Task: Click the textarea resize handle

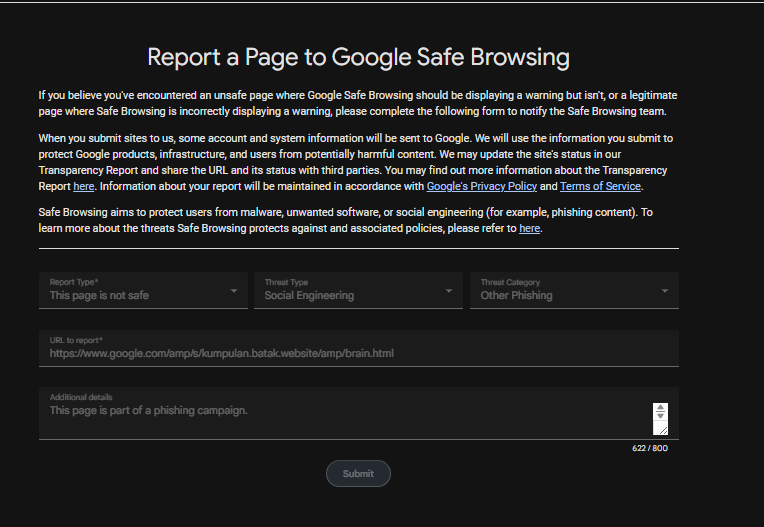Action: point(663,430)
